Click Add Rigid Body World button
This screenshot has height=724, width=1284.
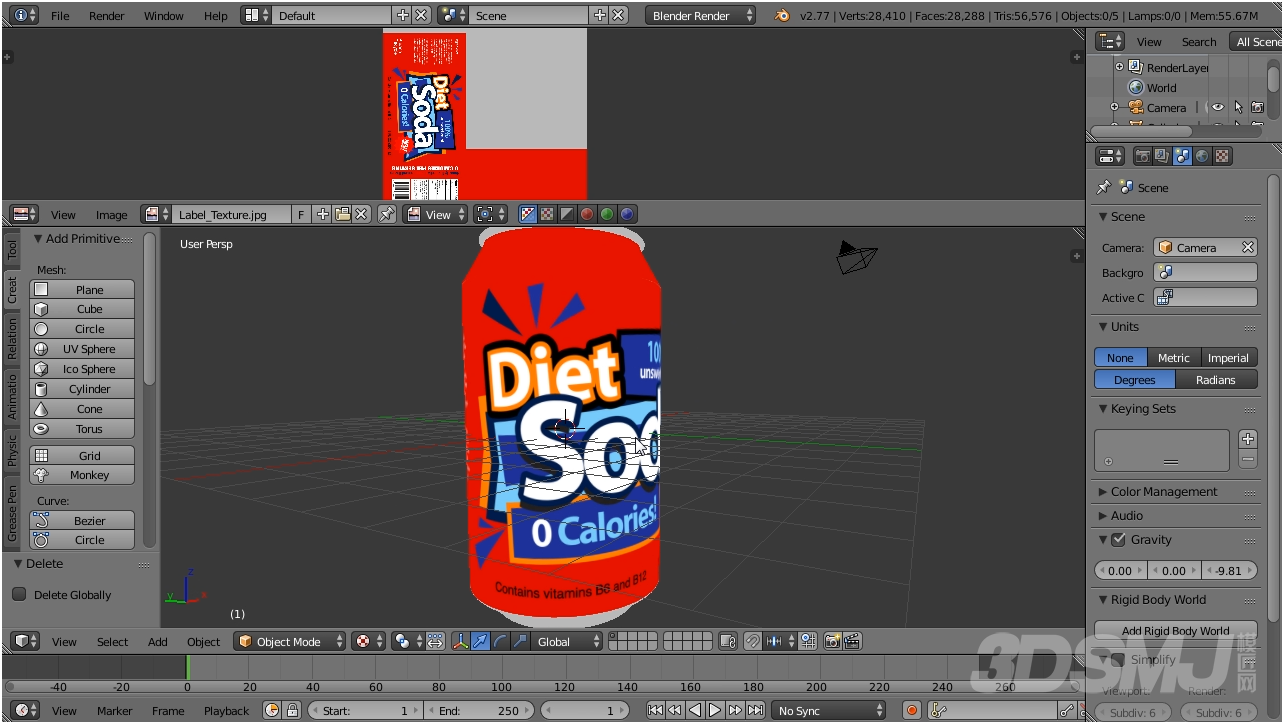pyautogui.click(x=1176, y=630)
